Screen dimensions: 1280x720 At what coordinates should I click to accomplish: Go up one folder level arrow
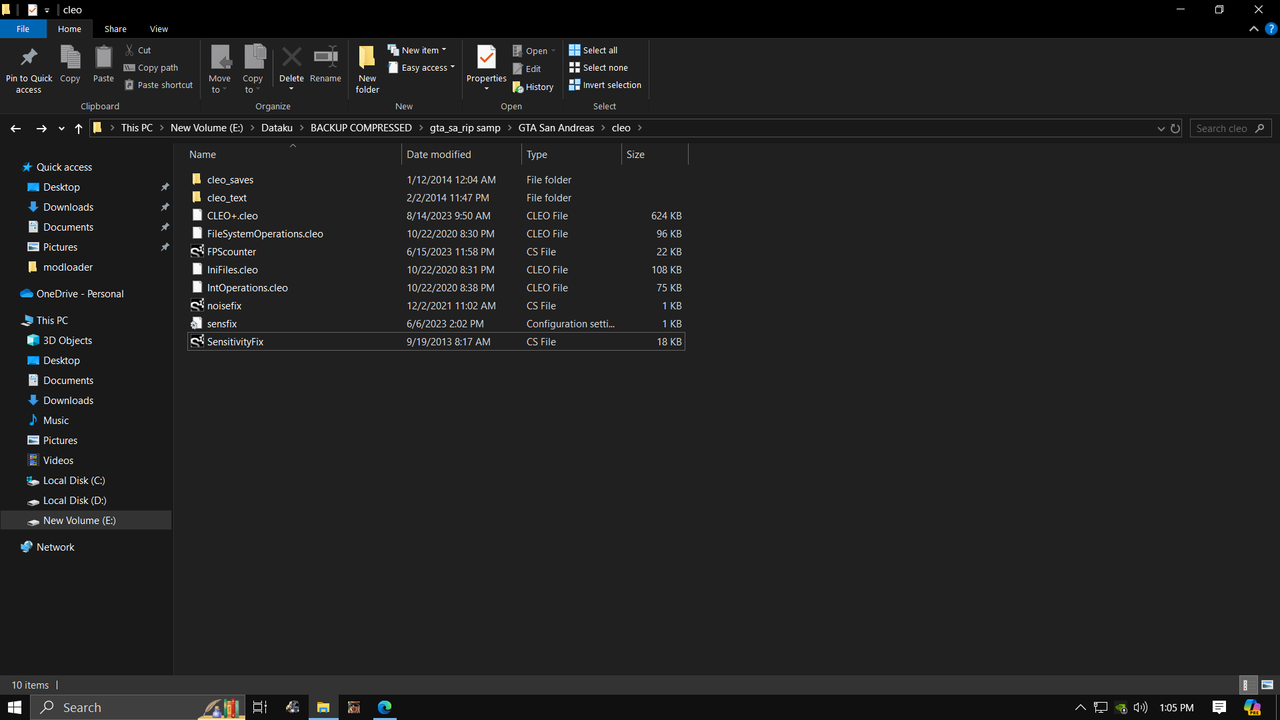[x=79, y=128]
